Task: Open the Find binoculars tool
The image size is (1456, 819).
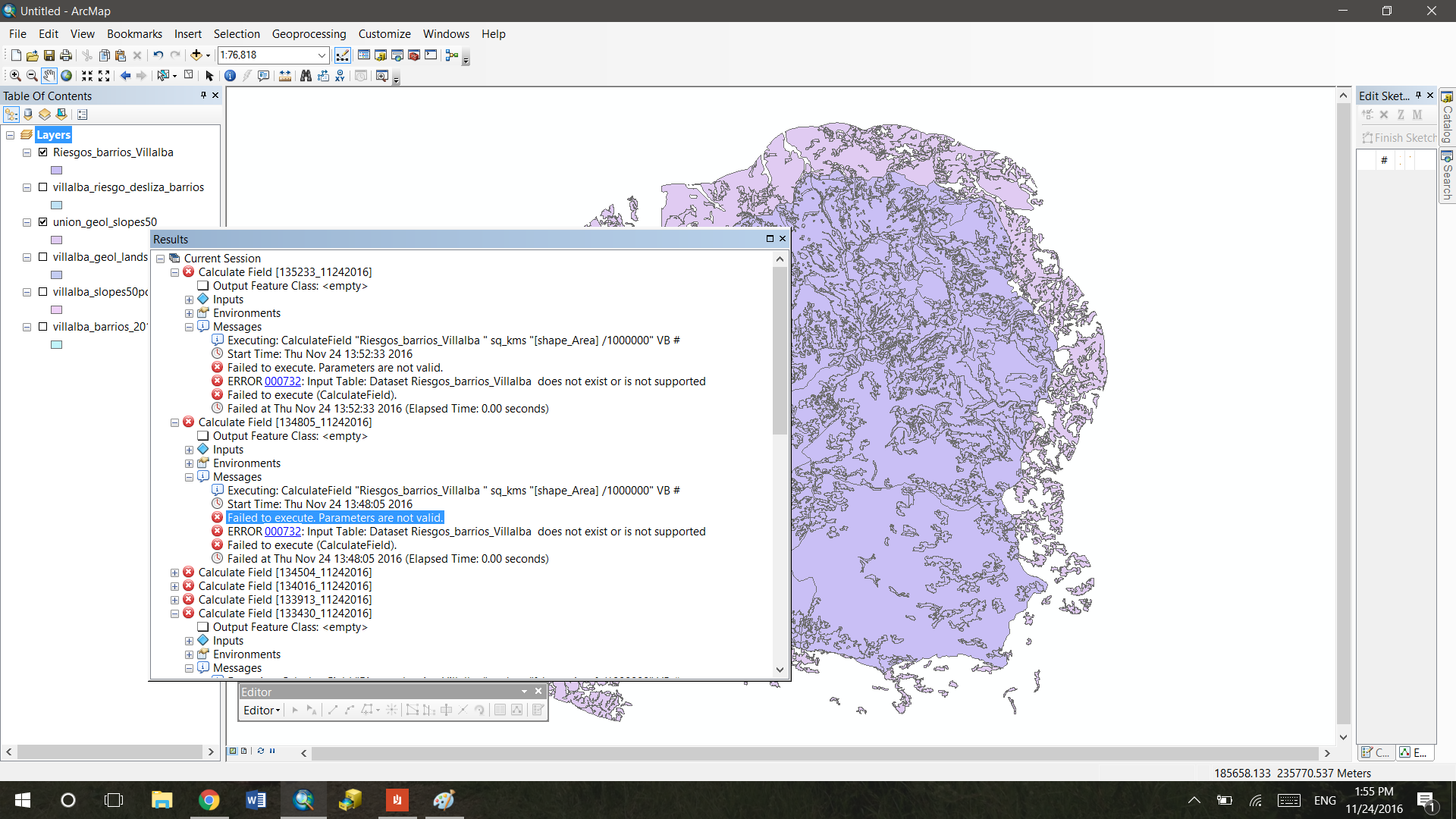Action: (306, 76)
